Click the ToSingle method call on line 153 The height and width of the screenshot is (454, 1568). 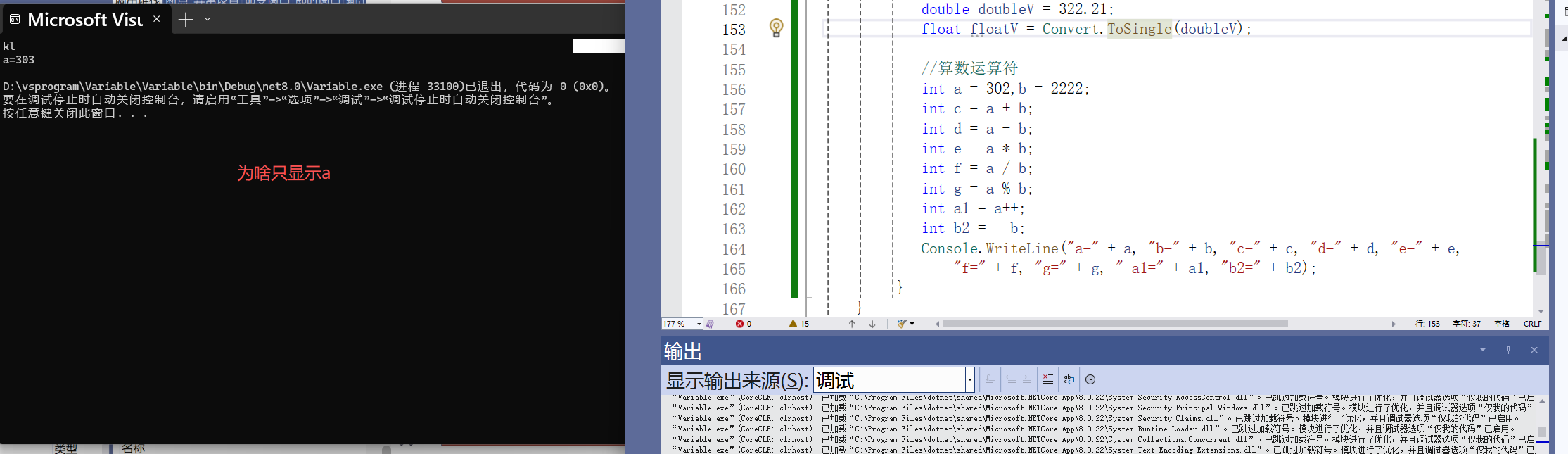(1140, 29)
